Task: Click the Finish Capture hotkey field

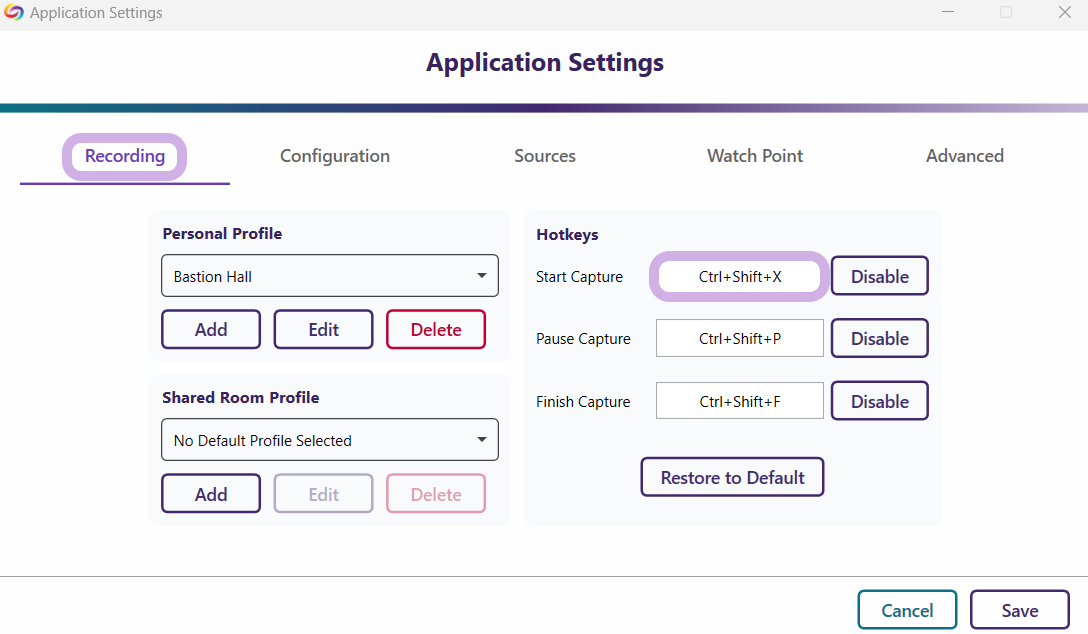Action: (740, 402)
